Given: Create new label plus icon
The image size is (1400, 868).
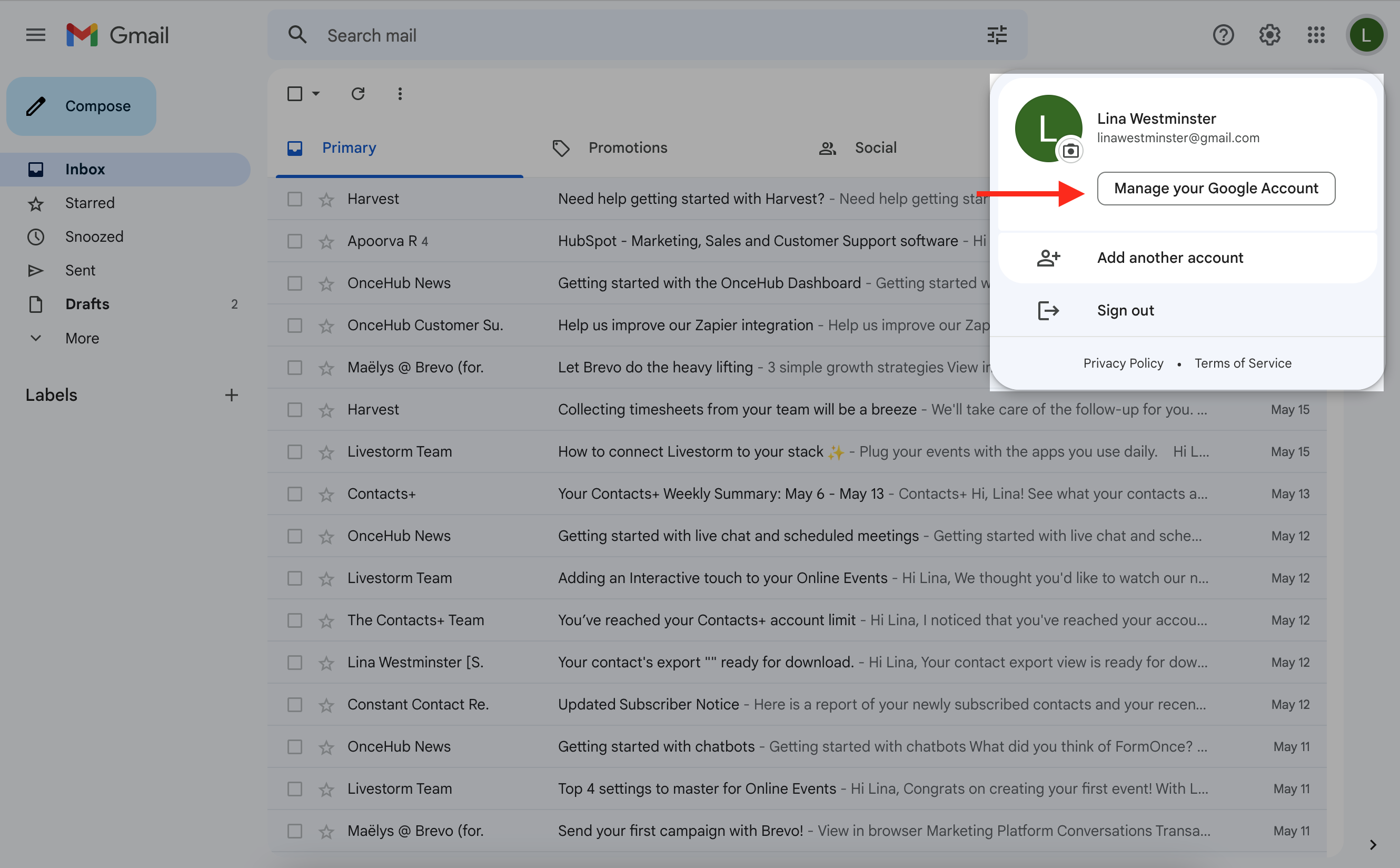Looking at the screenshot, I should coord(231,395).
